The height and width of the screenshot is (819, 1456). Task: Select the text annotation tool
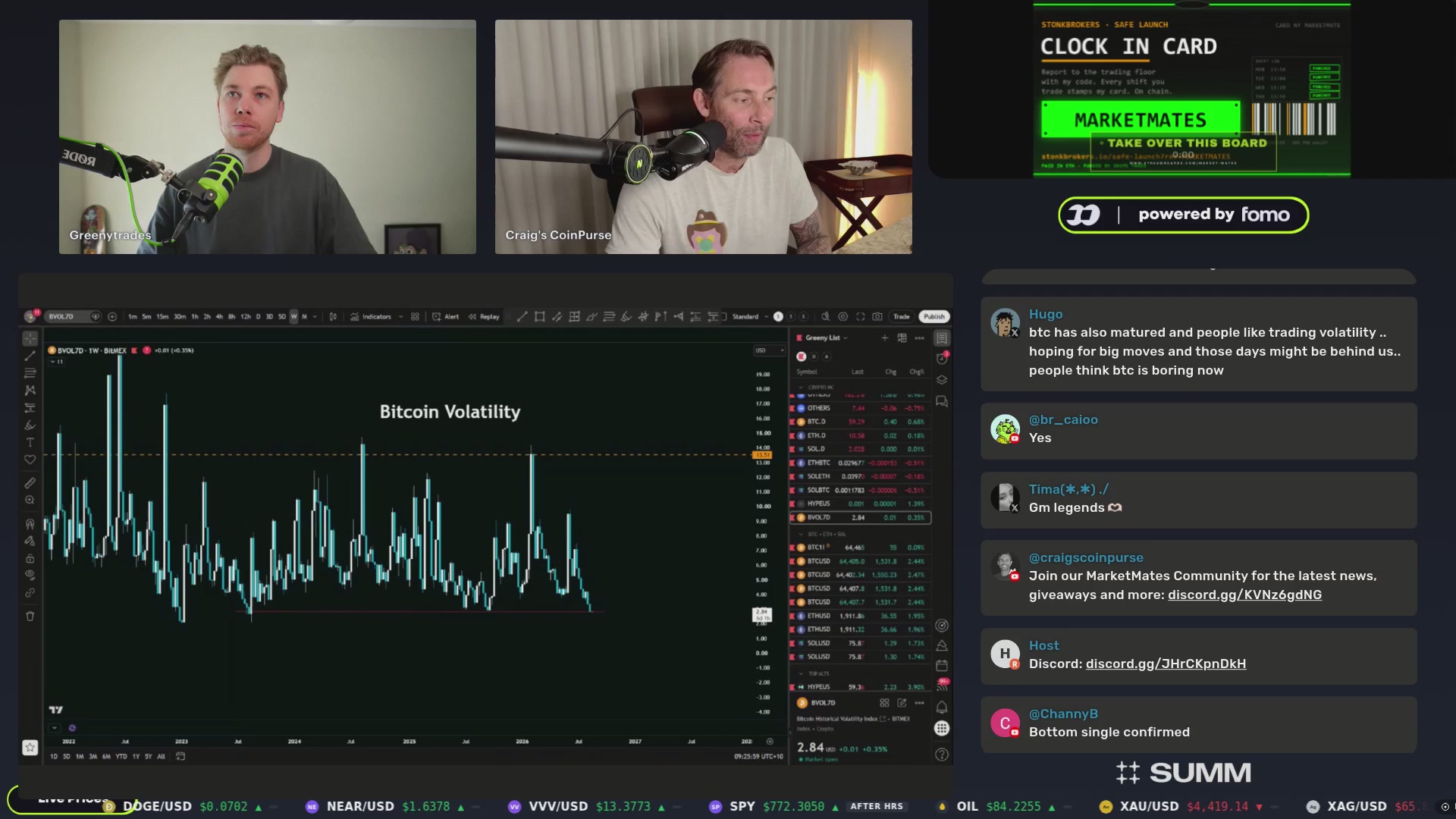30,442
